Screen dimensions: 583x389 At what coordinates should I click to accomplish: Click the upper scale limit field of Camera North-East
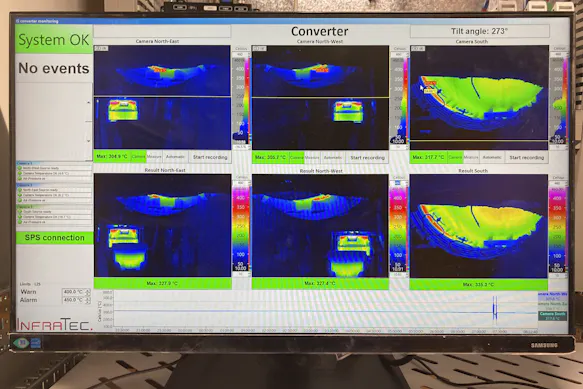coord(240,54)
